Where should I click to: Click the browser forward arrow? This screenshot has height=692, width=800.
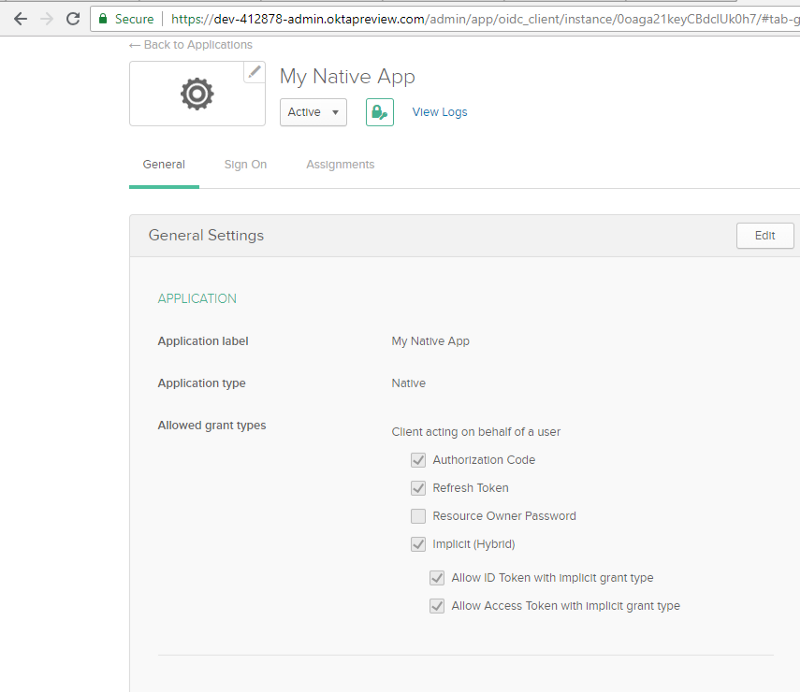click(x=47, y=19)
